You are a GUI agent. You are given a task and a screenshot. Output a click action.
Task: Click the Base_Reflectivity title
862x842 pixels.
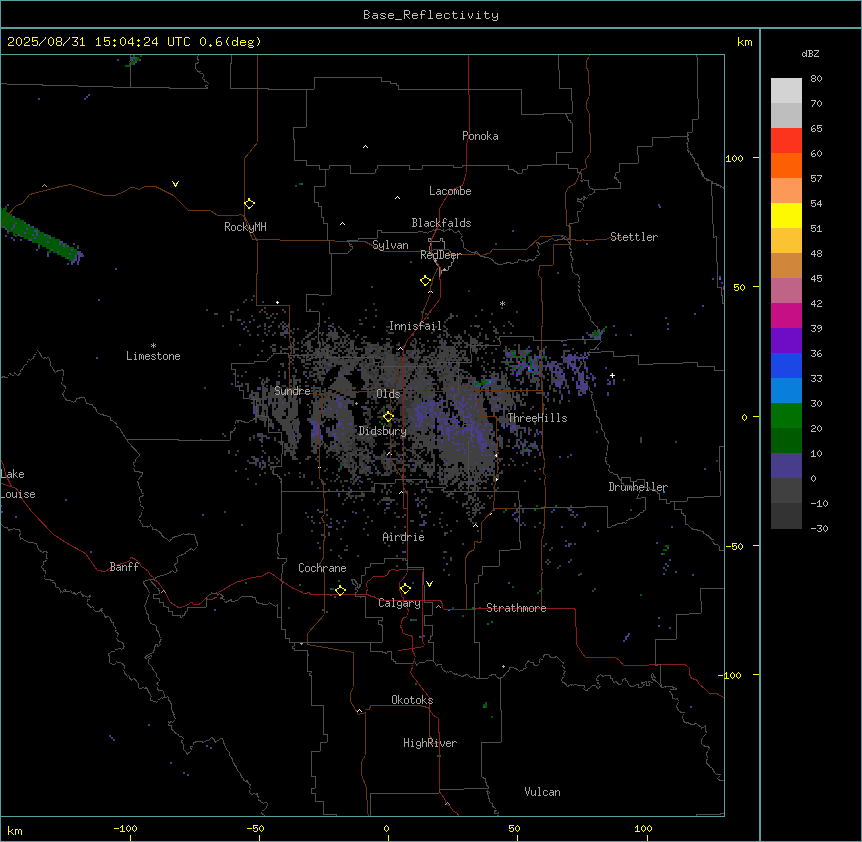click(x=431, y=15)
